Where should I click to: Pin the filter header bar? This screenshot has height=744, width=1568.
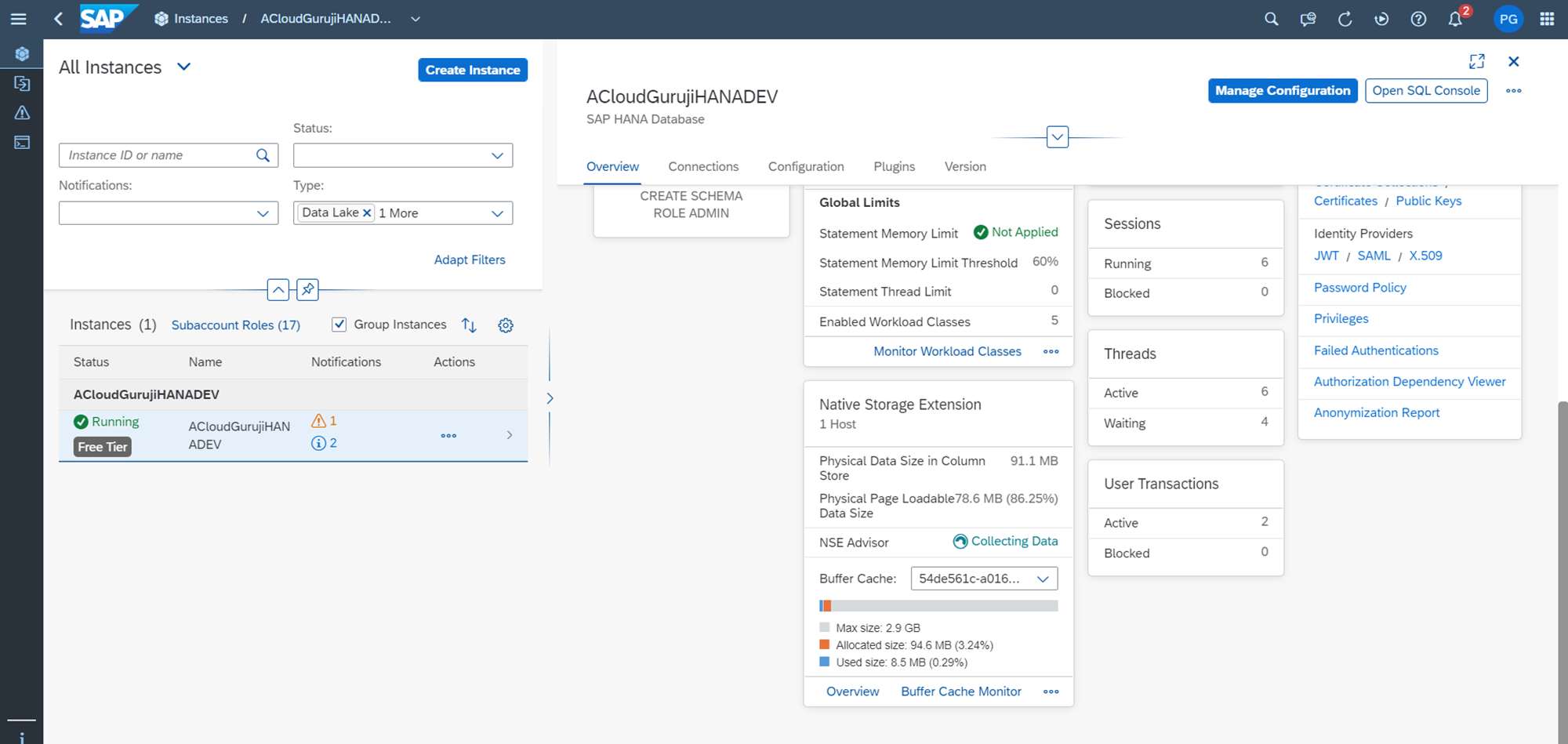tap(307, 289)
